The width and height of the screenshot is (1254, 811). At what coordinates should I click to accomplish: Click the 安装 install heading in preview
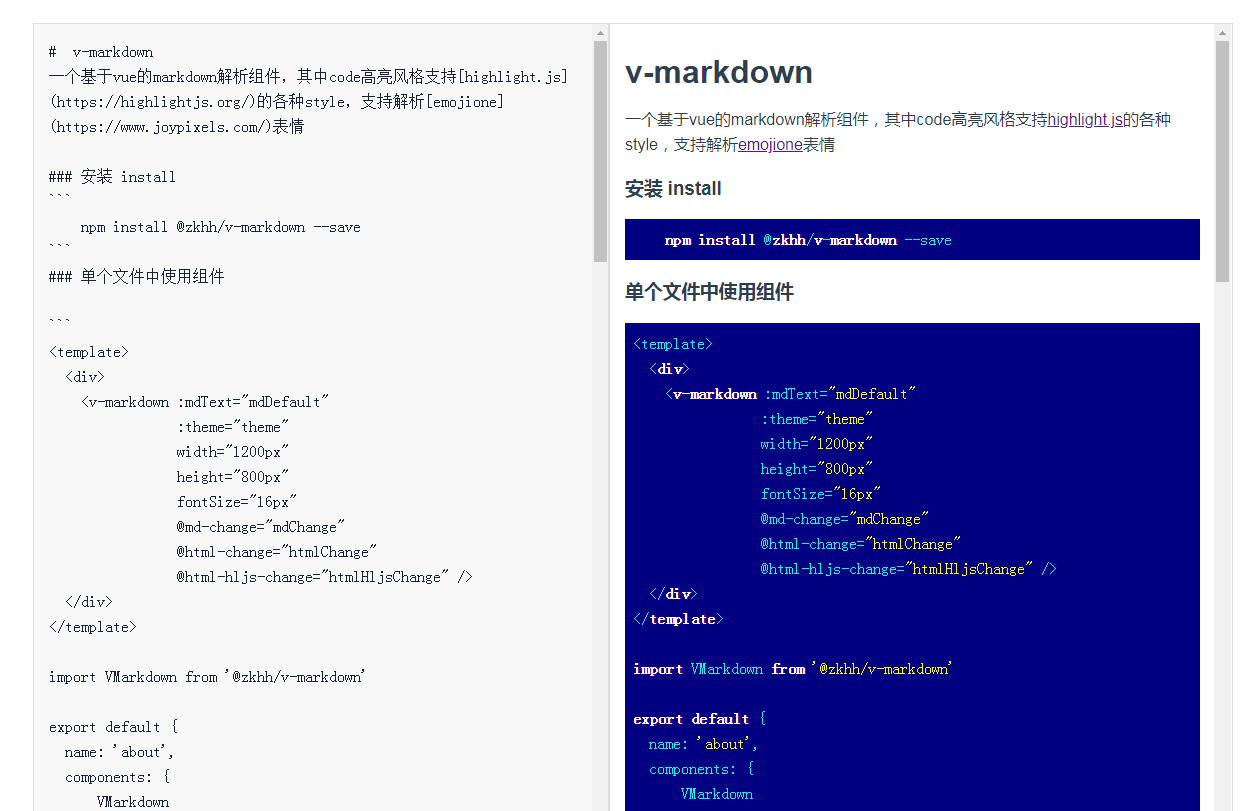pos(673,189)
